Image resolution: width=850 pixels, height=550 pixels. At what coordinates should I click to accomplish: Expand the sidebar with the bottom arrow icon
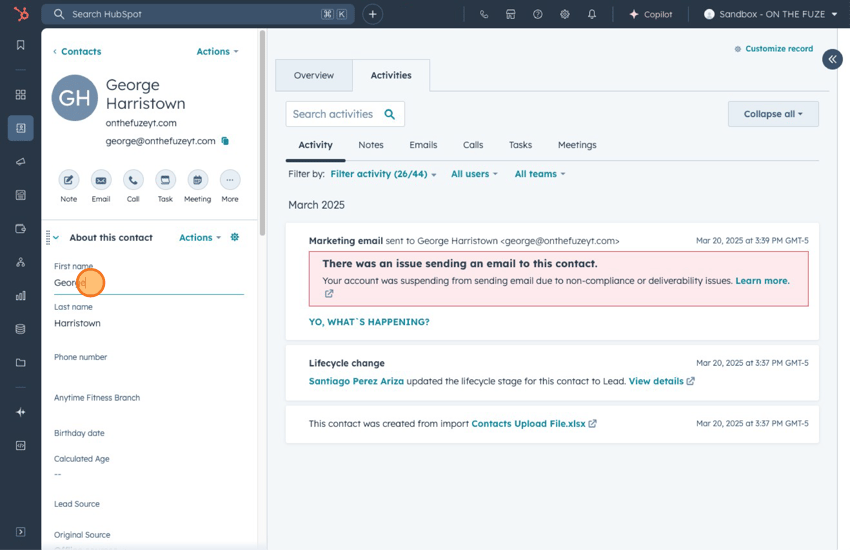[x=21, y=532]
